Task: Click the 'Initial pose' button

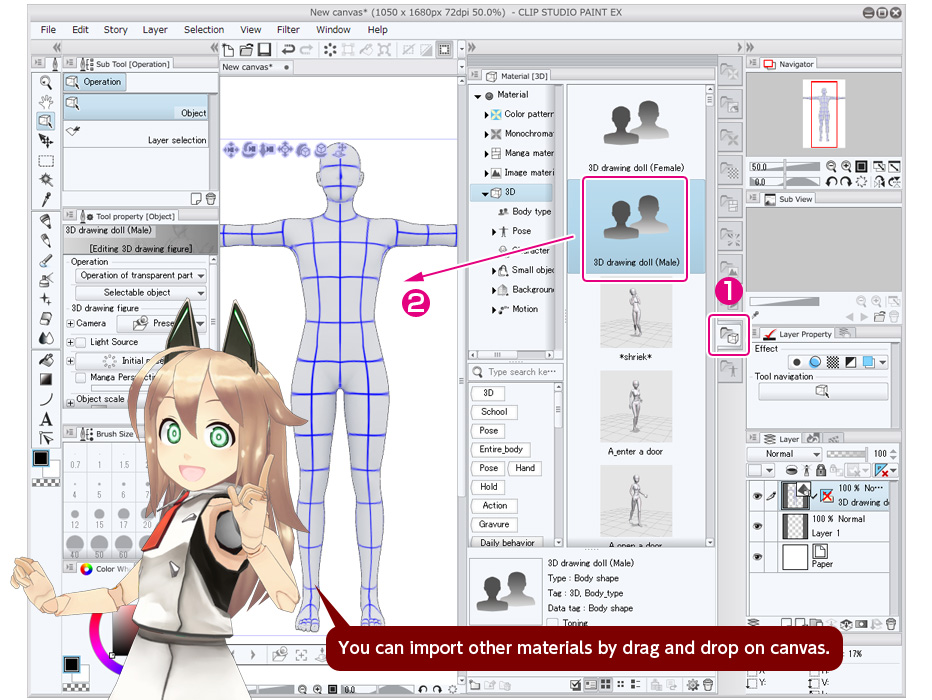Action: (118, 360)
